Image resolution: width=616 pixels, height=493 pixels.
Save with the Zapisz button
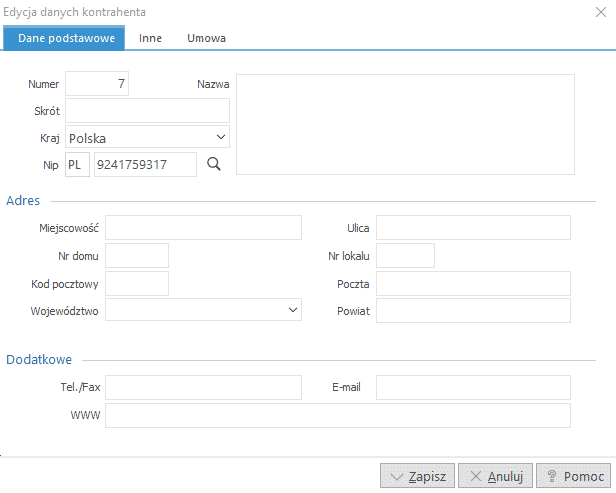417,476
